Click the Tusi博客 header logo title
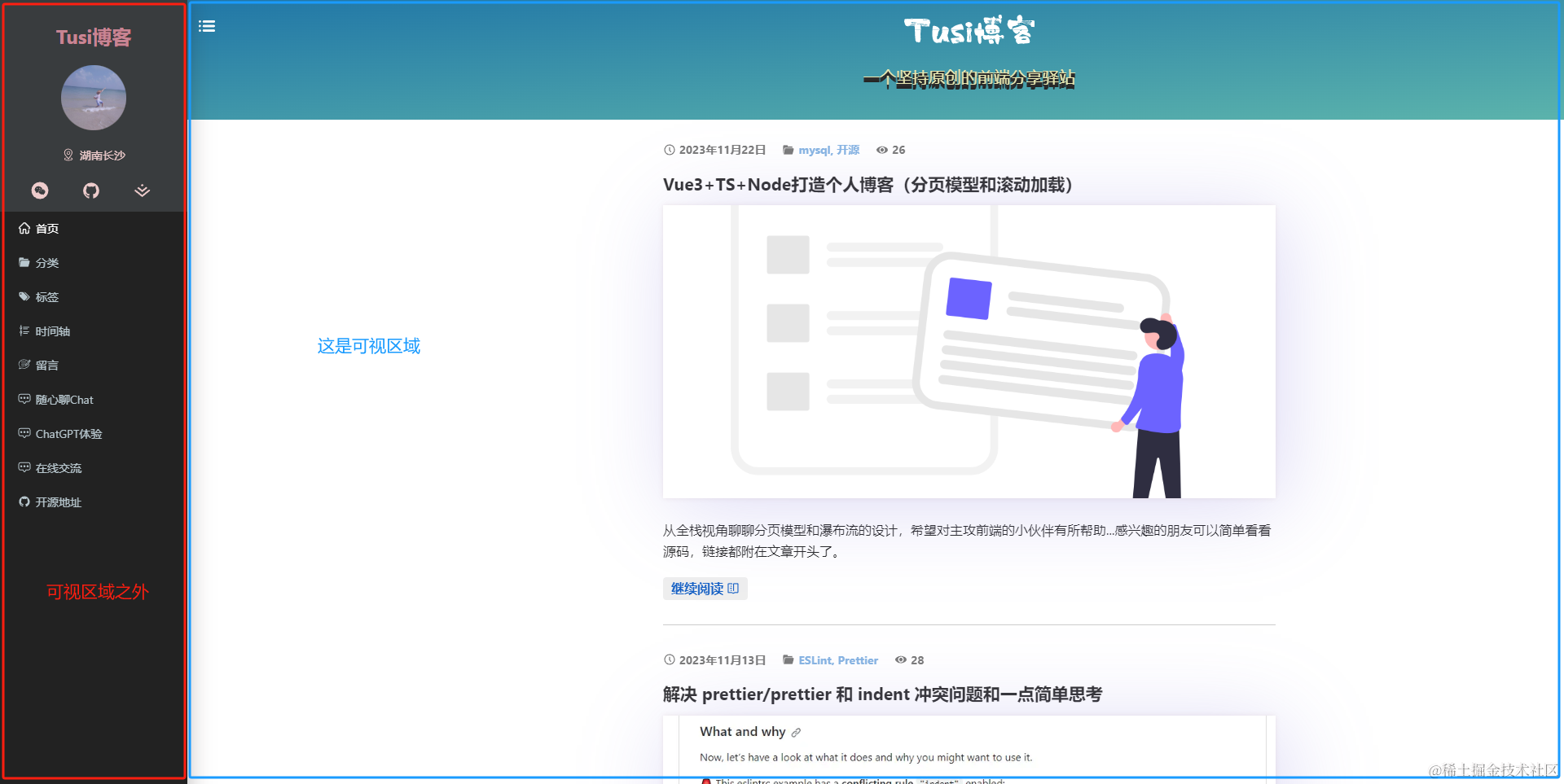The width and height of the screenshot is (1564, 784). 969,31
